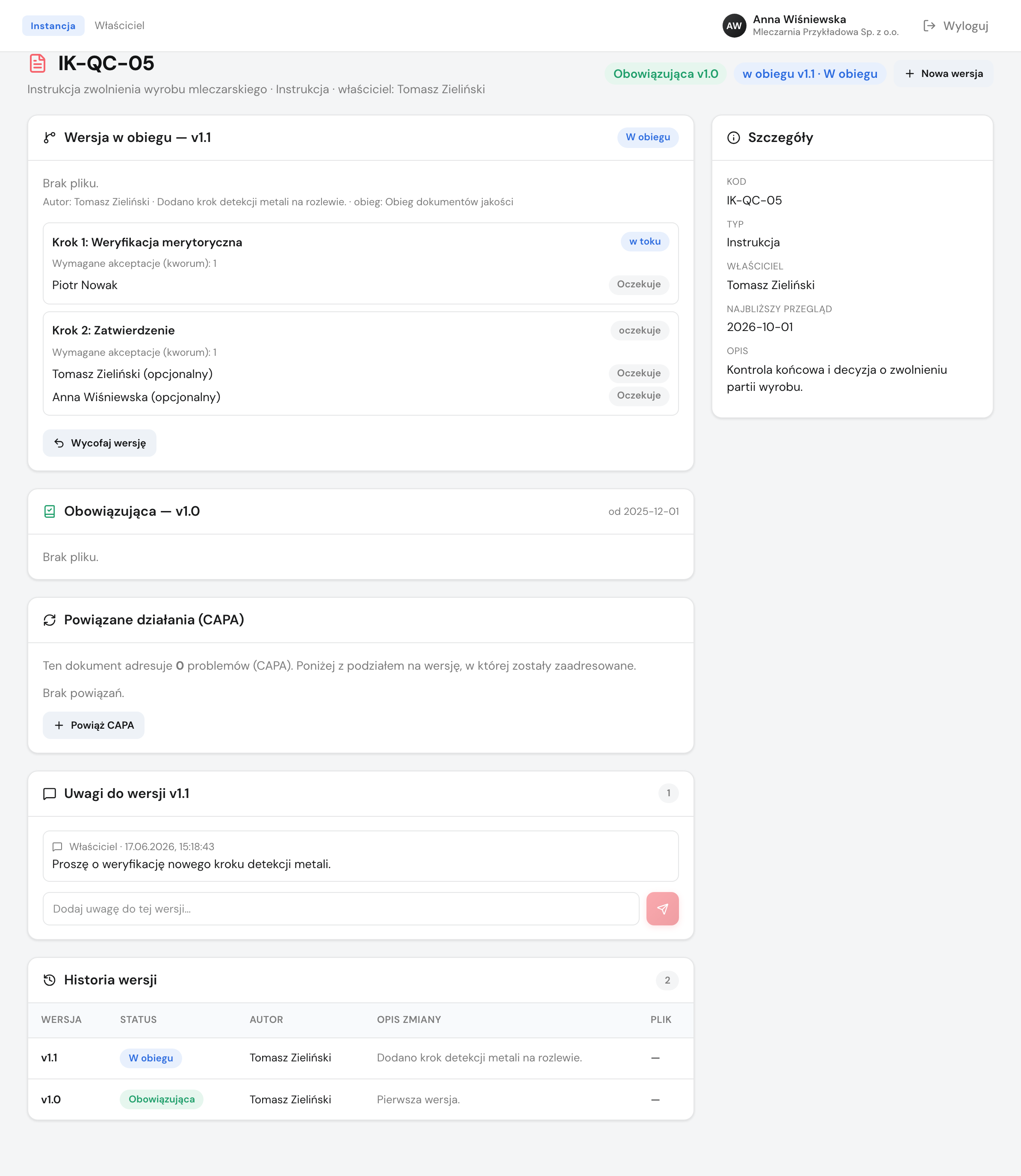Click the comment Proszę o weryfikację nowego kroku
This screenshot has width=1021, height=1176.
click(x=192, y=864)
